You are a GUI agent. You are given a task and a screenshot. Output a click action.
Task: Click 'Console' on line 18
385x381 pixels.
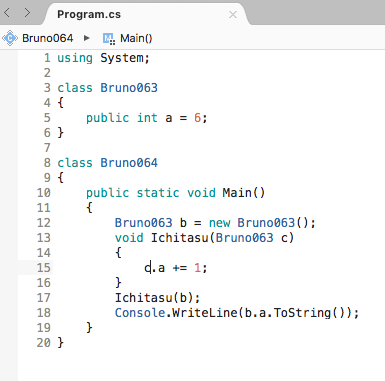[x=140, y=313]
